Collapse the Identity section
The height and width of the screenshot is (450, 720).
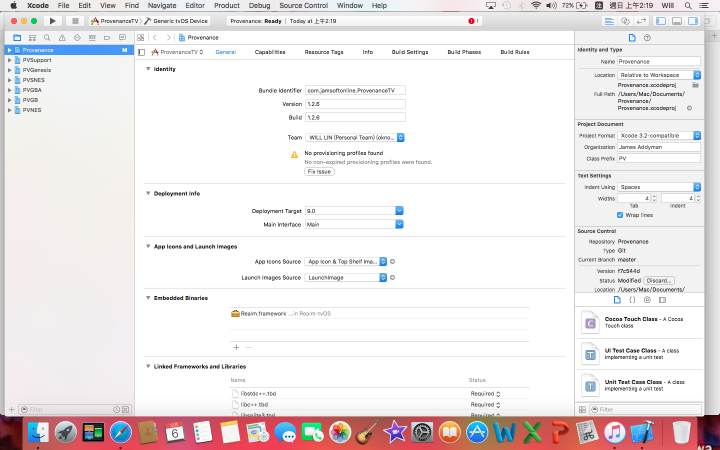[x=148, y=69]
